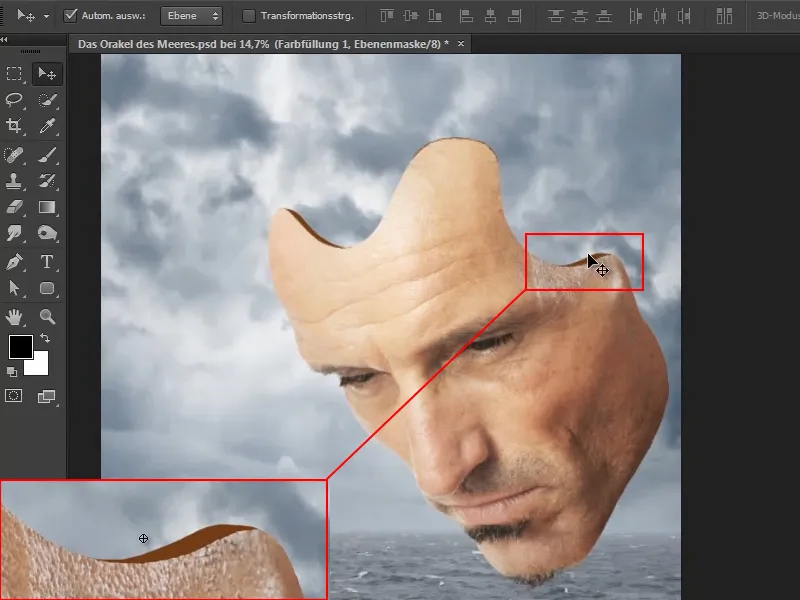This screenshot has height=600, width=800.
Task: Select the History Brush tool
Action: point(47,181)
